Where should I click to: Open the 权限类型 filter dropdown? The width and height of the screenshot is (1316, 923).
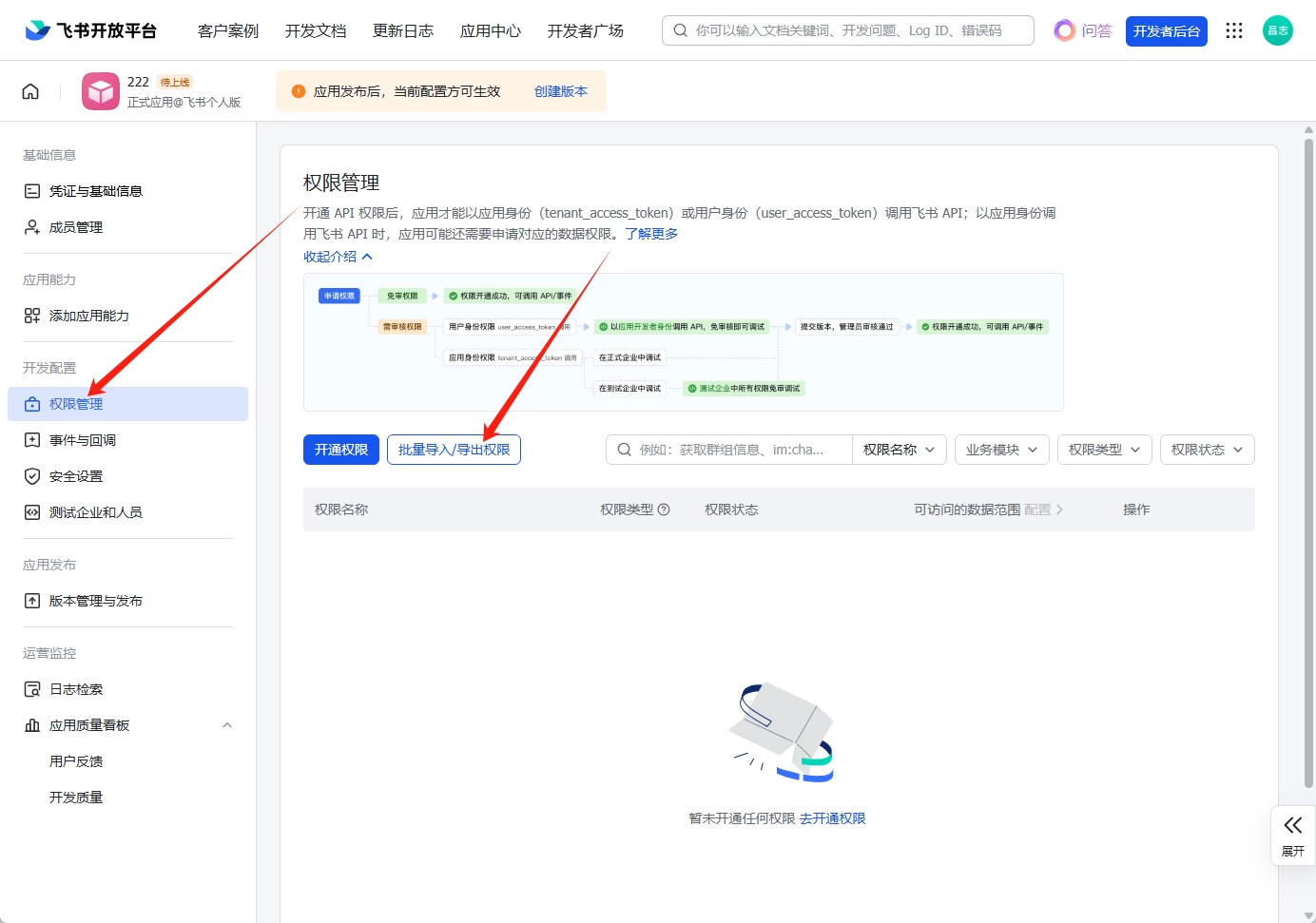click(1104, 450)
